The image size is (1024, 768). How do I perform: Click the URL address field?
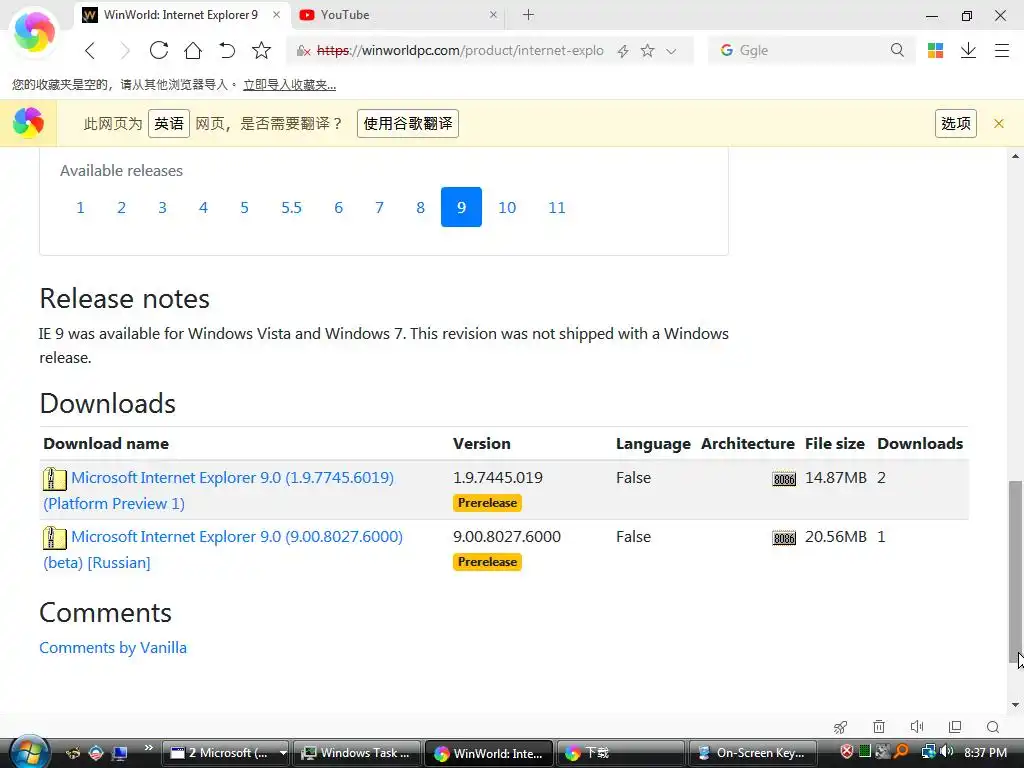(x=460, y=50)
